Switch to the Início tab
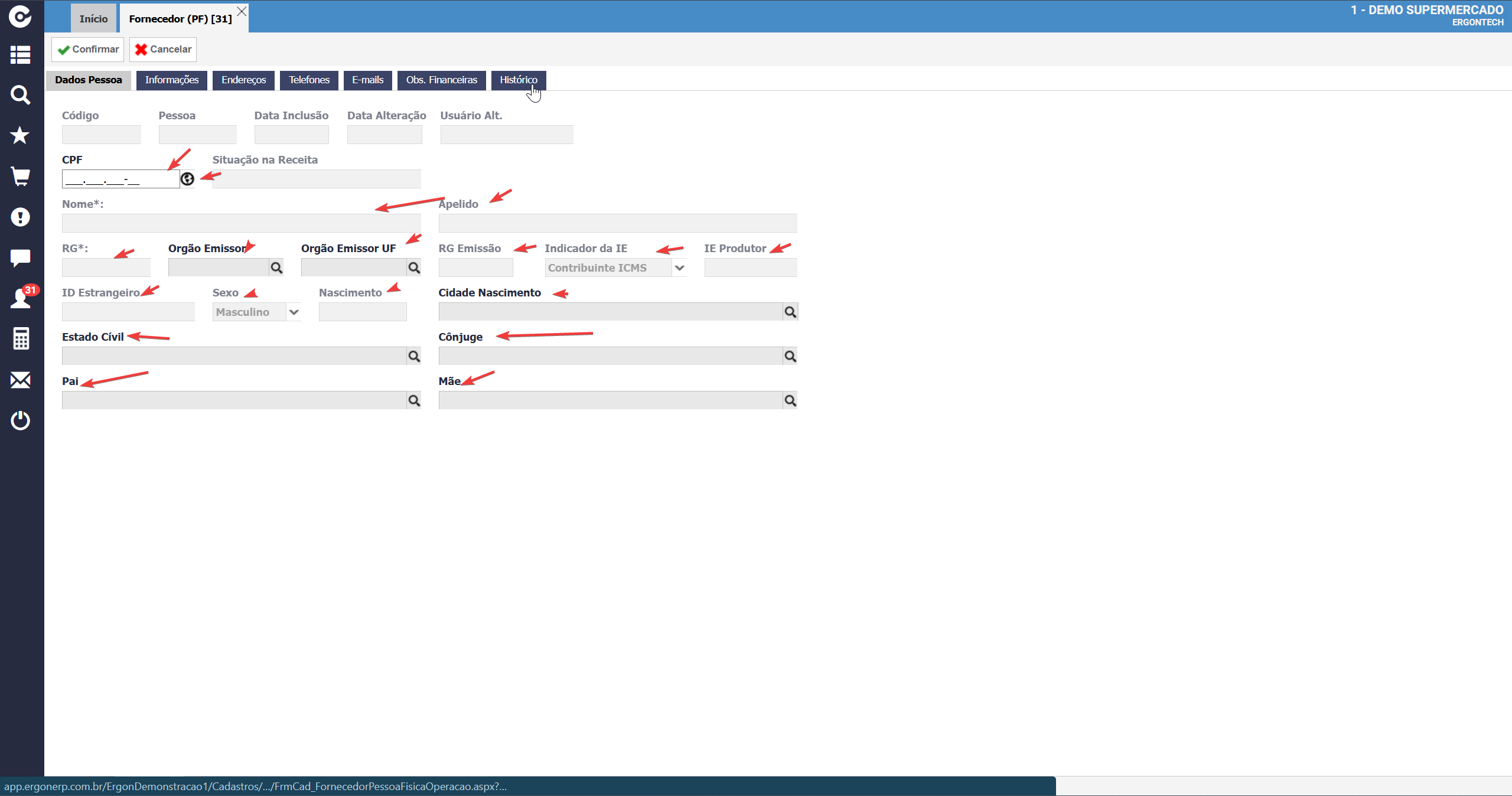 (93, 18)
